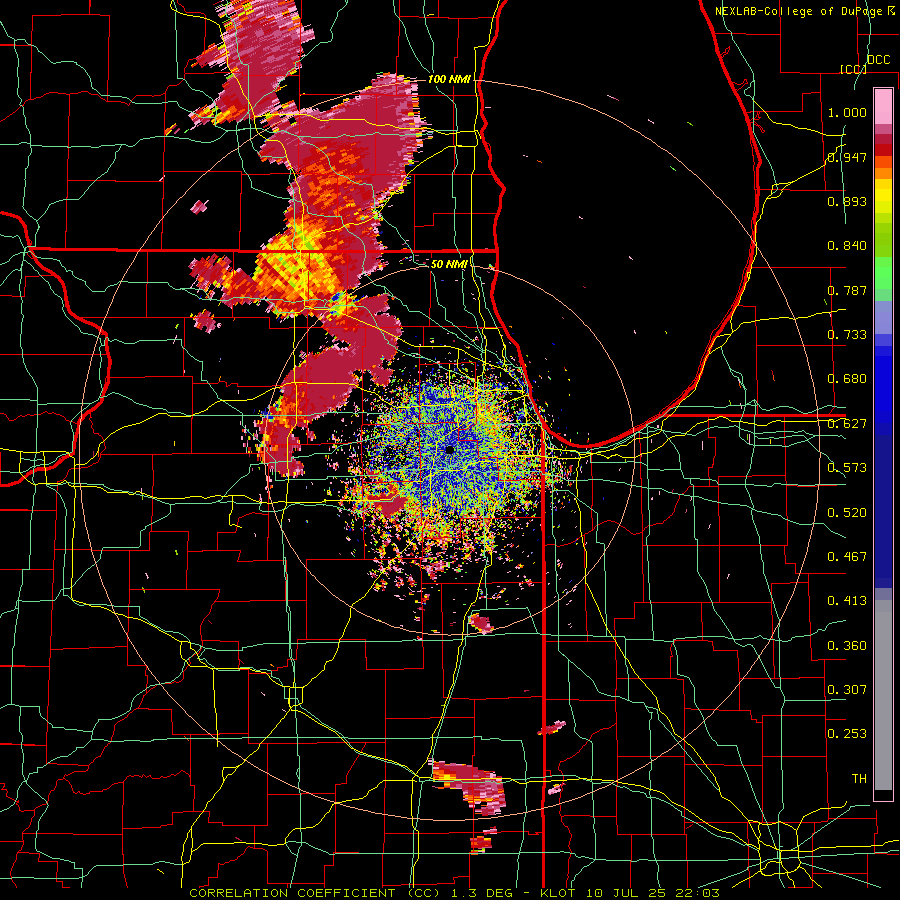Click the TH threshold label on legend
Screen dimensions: 900x900
point(859,779)
